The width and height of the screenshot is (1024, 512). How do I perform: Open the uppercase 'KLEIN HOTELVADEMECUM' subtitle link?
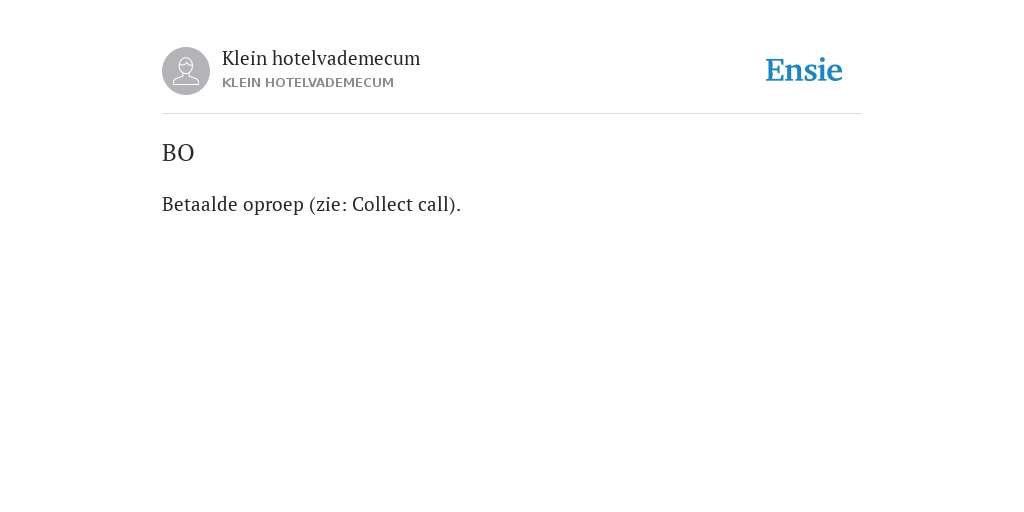click(x=308, y=83)
